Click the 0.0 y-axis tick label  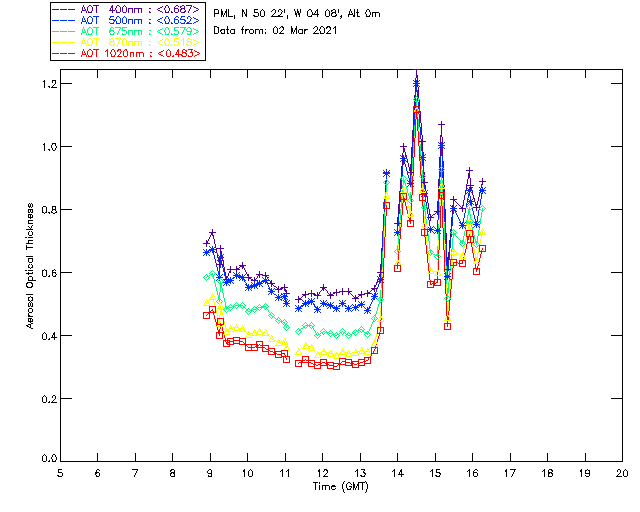click(49, 459)
